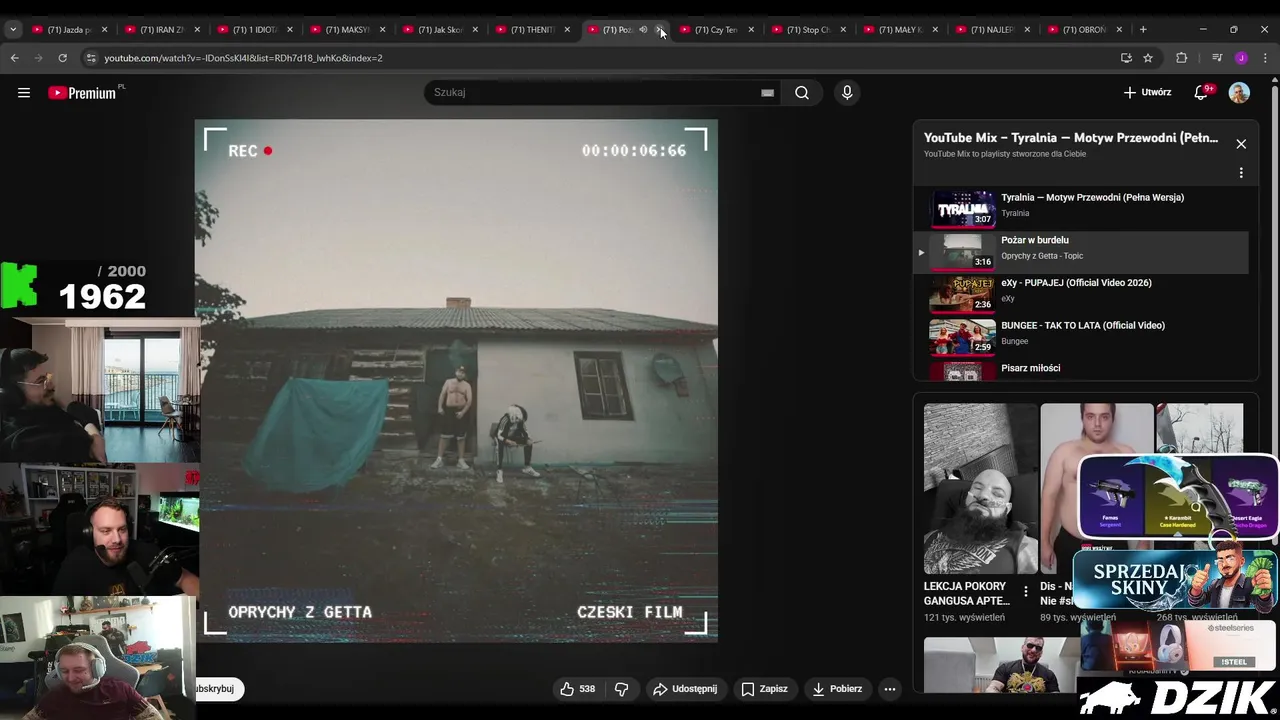This screenshot has width=1280, height=720.
Task: Reload the current page
Action: pyautogui.click(x=62, y=58)
